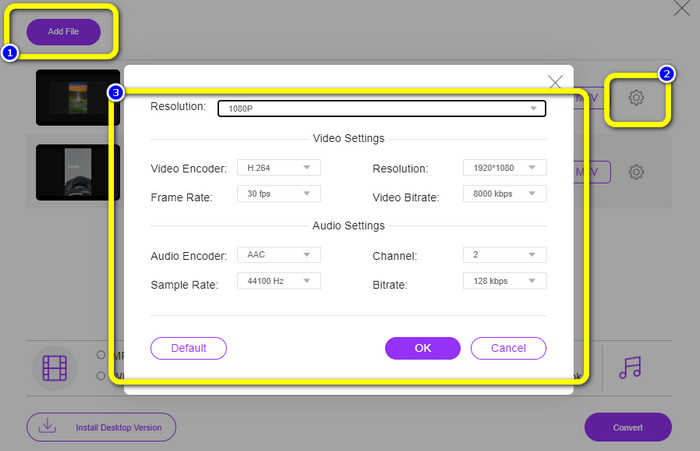This screenshot has width=700, height=451.
Task: Open settings gear for second video
Action: (636, 172)
